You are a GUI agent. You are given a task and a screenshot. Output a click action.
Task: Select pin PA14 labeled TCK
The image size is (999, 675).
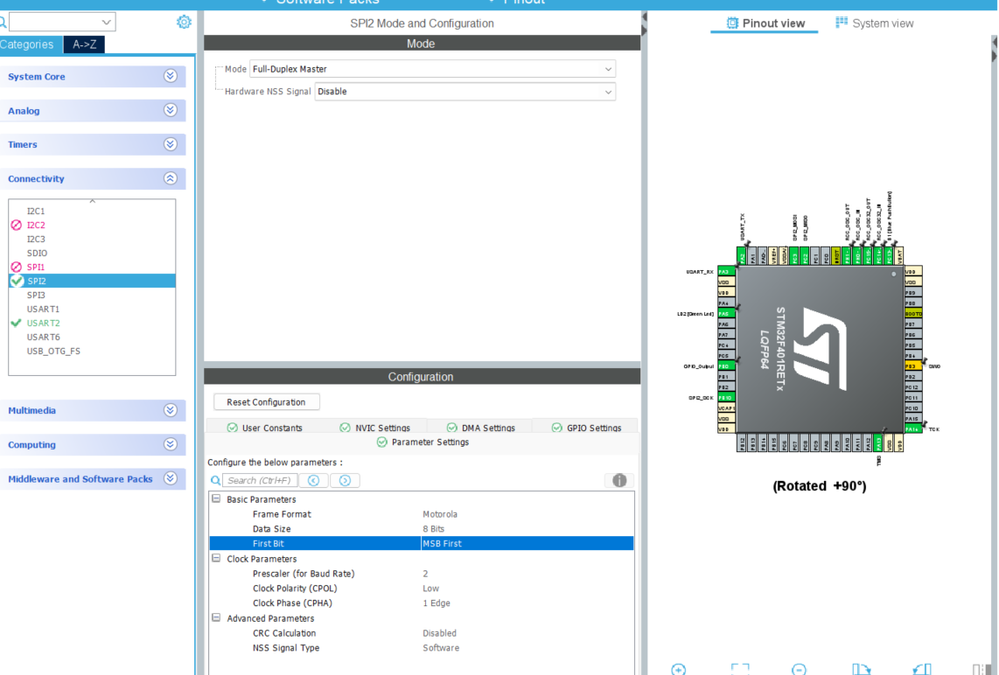coord(913,429)
